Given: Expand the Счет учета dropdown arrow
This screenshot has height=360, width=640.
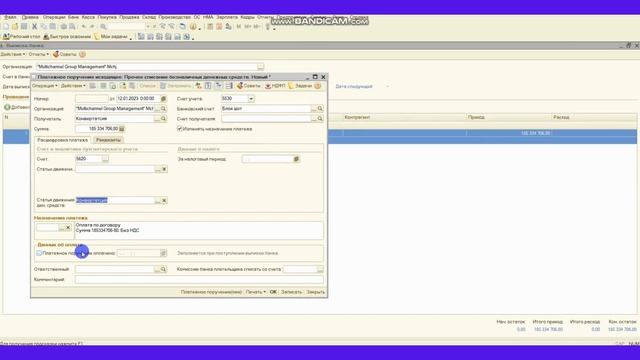Looking at the screenshot, I should tap(251, 99).
